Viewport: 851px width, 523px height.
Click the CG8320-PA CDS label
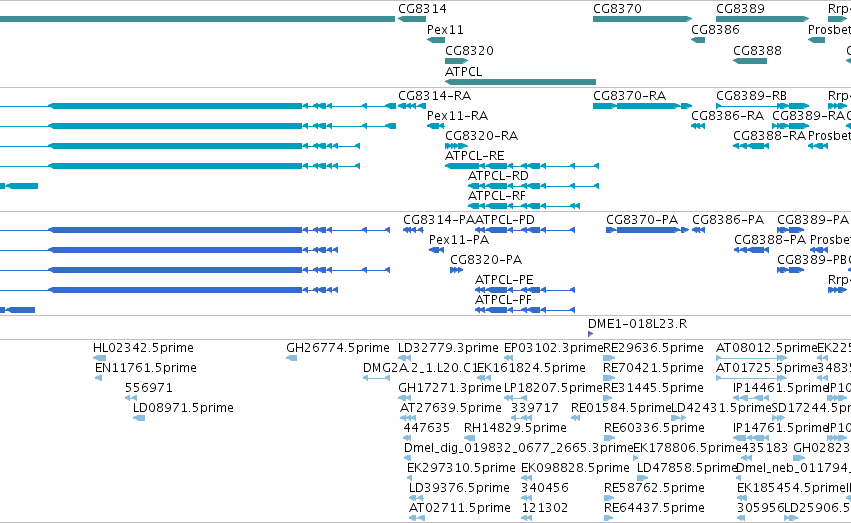pos(486,260)
